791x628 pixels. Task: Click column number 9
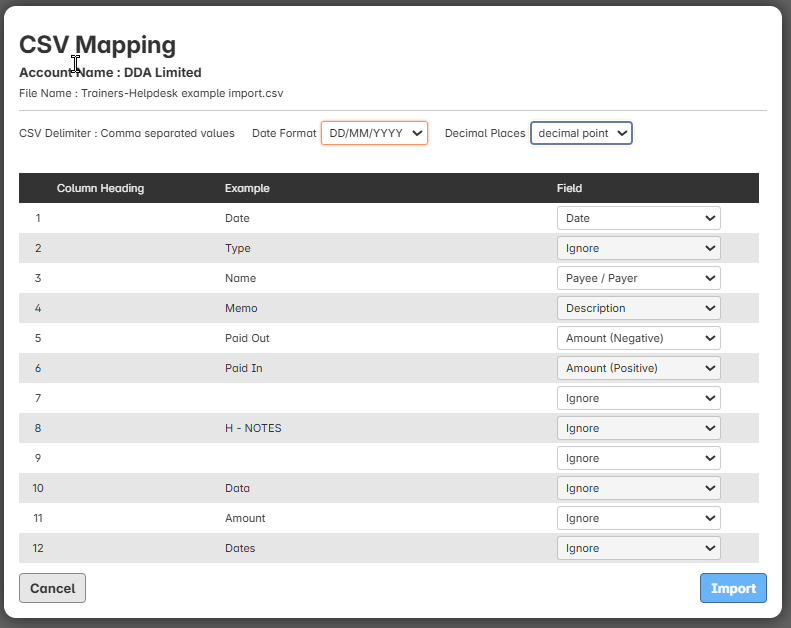point(38,458)
